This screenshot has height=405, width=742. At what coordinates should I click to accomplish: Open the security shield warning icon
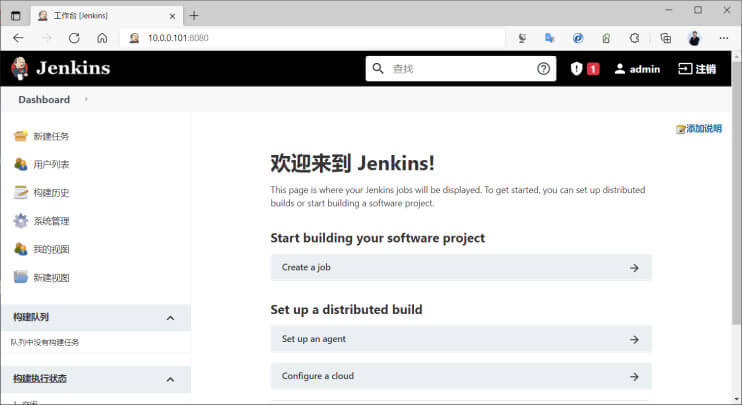tap(576, 69)
